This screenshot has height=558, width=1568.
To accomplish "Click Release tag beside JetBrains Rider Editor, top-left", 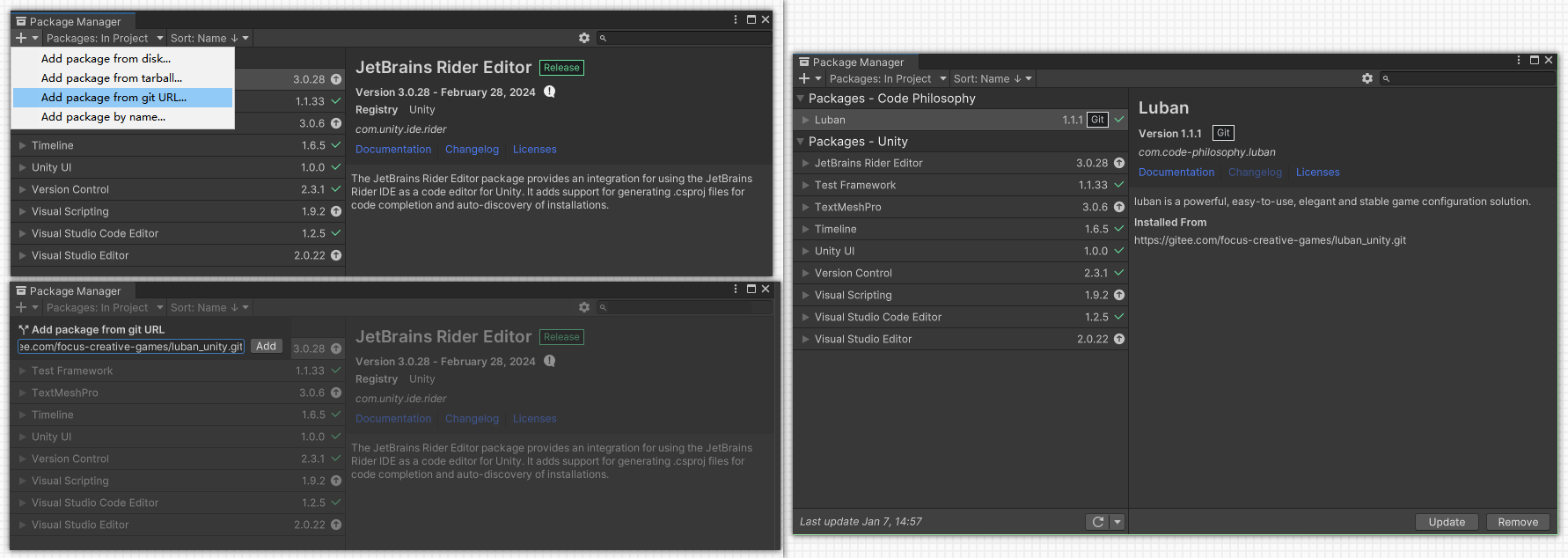I will [561, 68].
